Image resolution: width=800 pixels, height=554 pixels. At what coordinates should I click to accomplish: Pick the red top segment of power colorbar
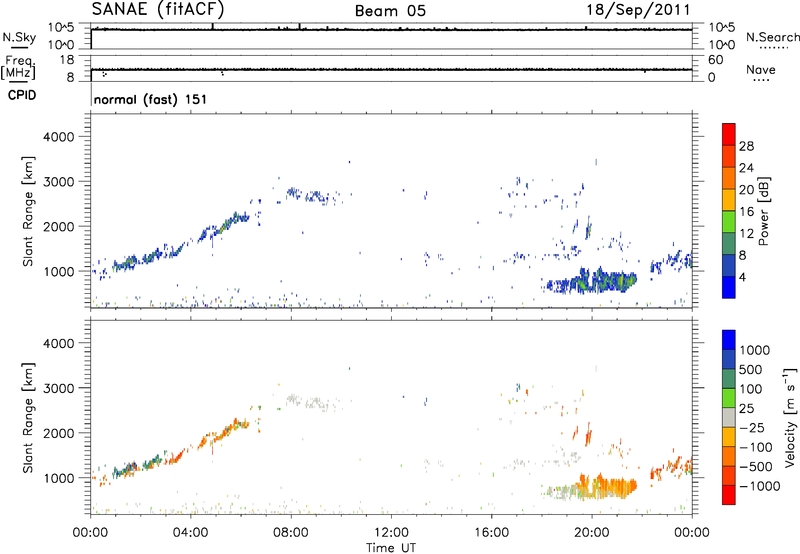(x=729, y=134)
